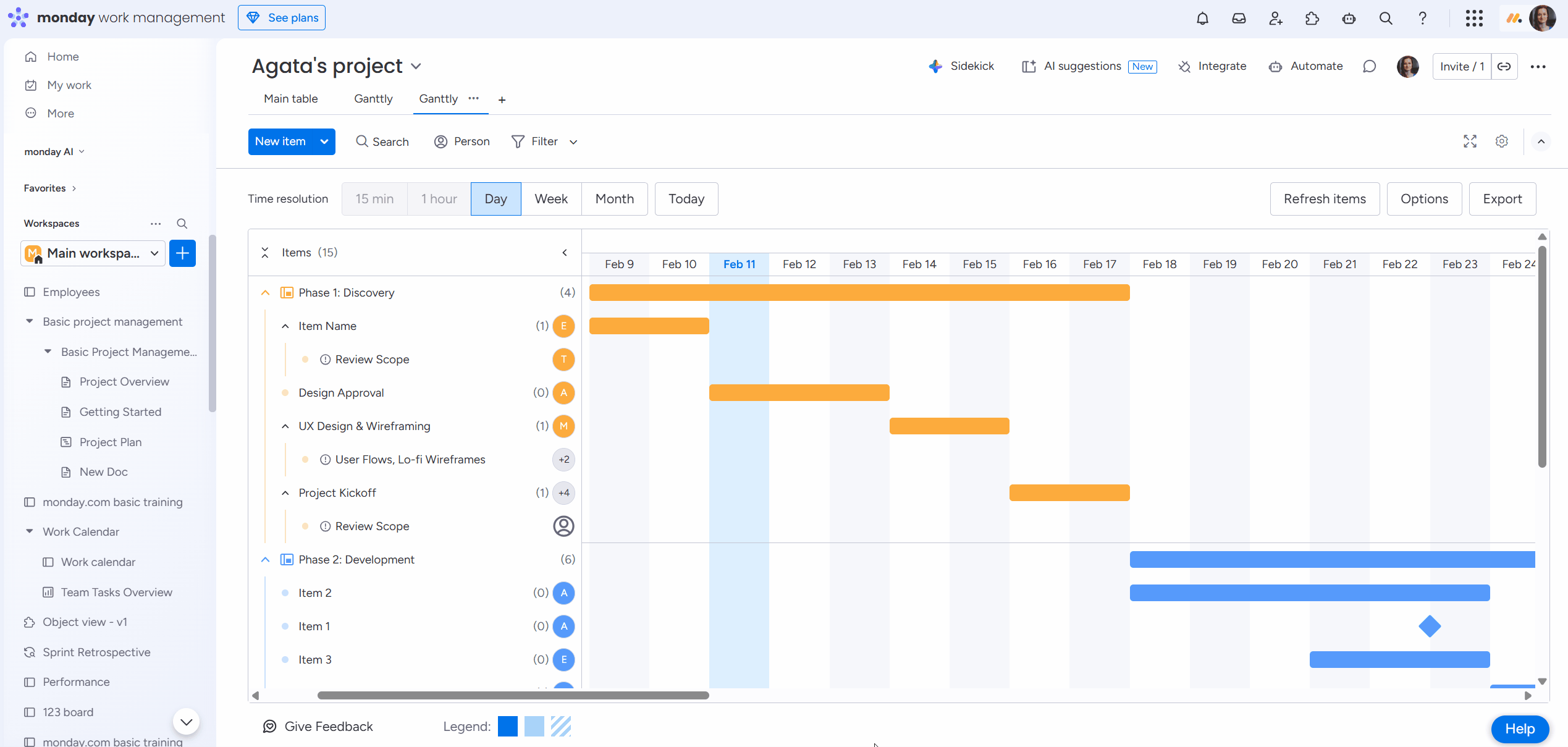1568x747 pixels.
Task: Click the striped legend swatch
Action: pyautogui.click(x=561, y=727)
